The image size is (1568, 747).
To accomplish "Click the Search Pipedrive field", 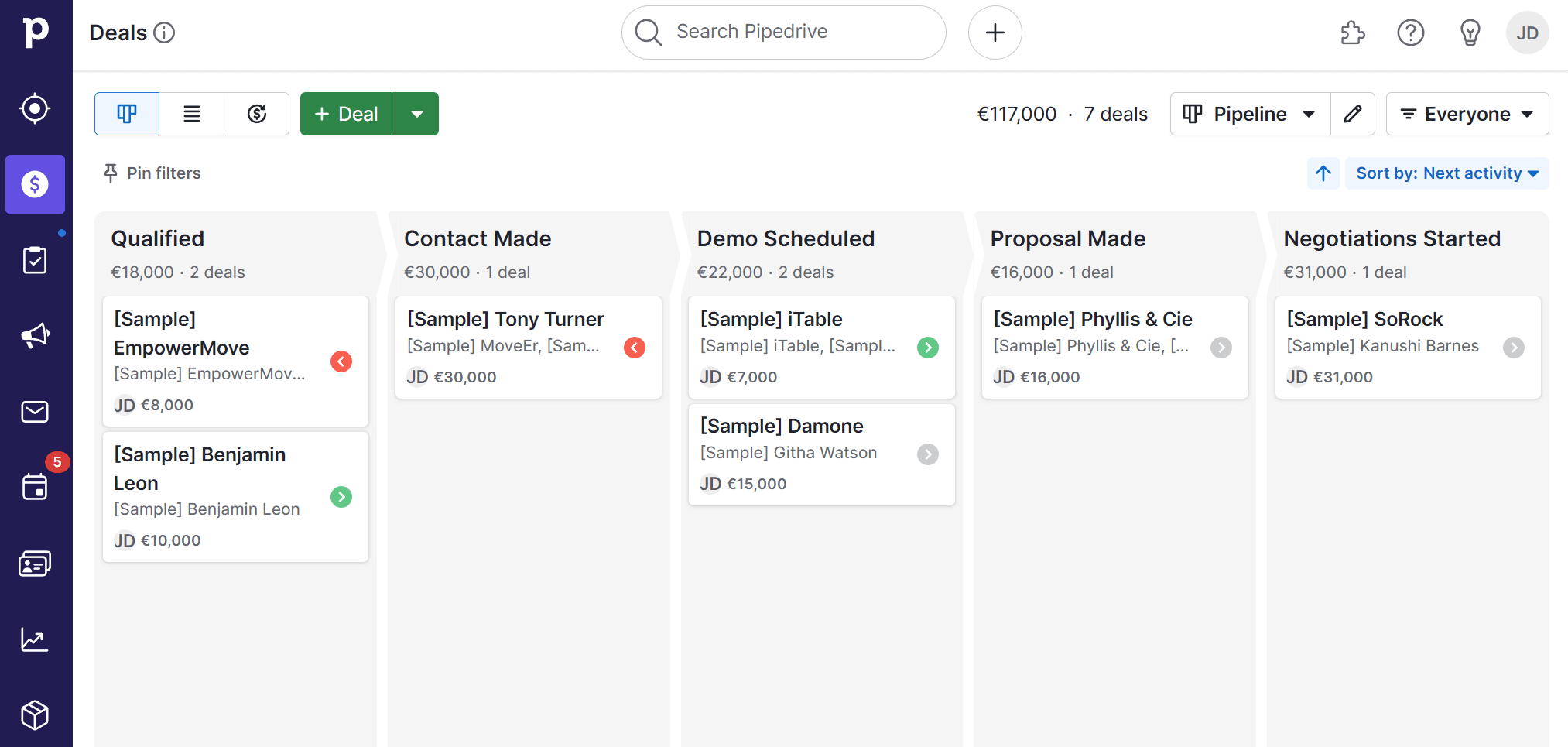I will coord(783,33).
